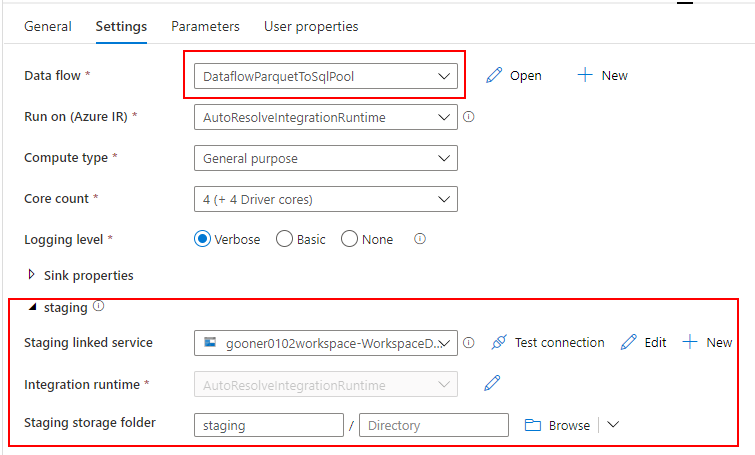This screenshot has width=755, height=455.
Task: Click the pencil icon for Integration runtime
Action: point(492,383)
